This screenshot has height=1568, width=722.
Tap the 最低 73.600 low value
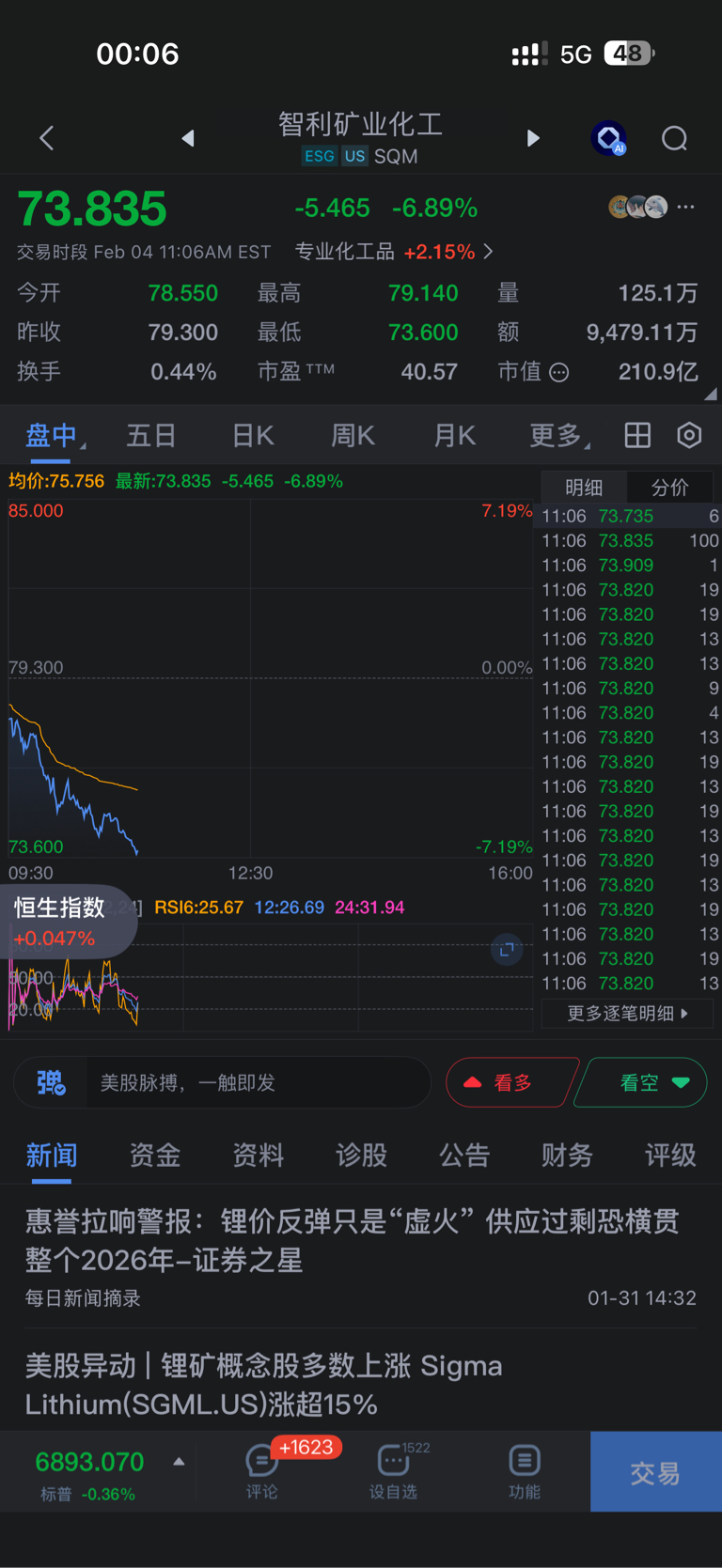pos(423,333)
